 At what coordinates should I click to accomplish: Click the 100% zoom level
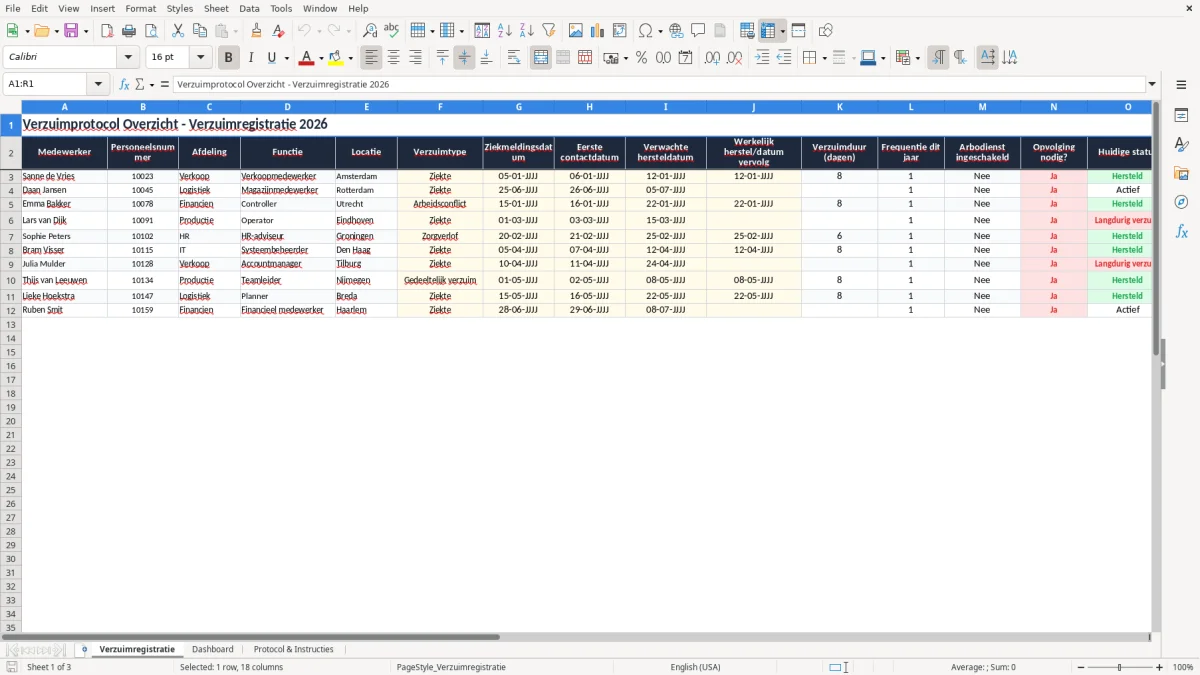tap(1183, 667)
